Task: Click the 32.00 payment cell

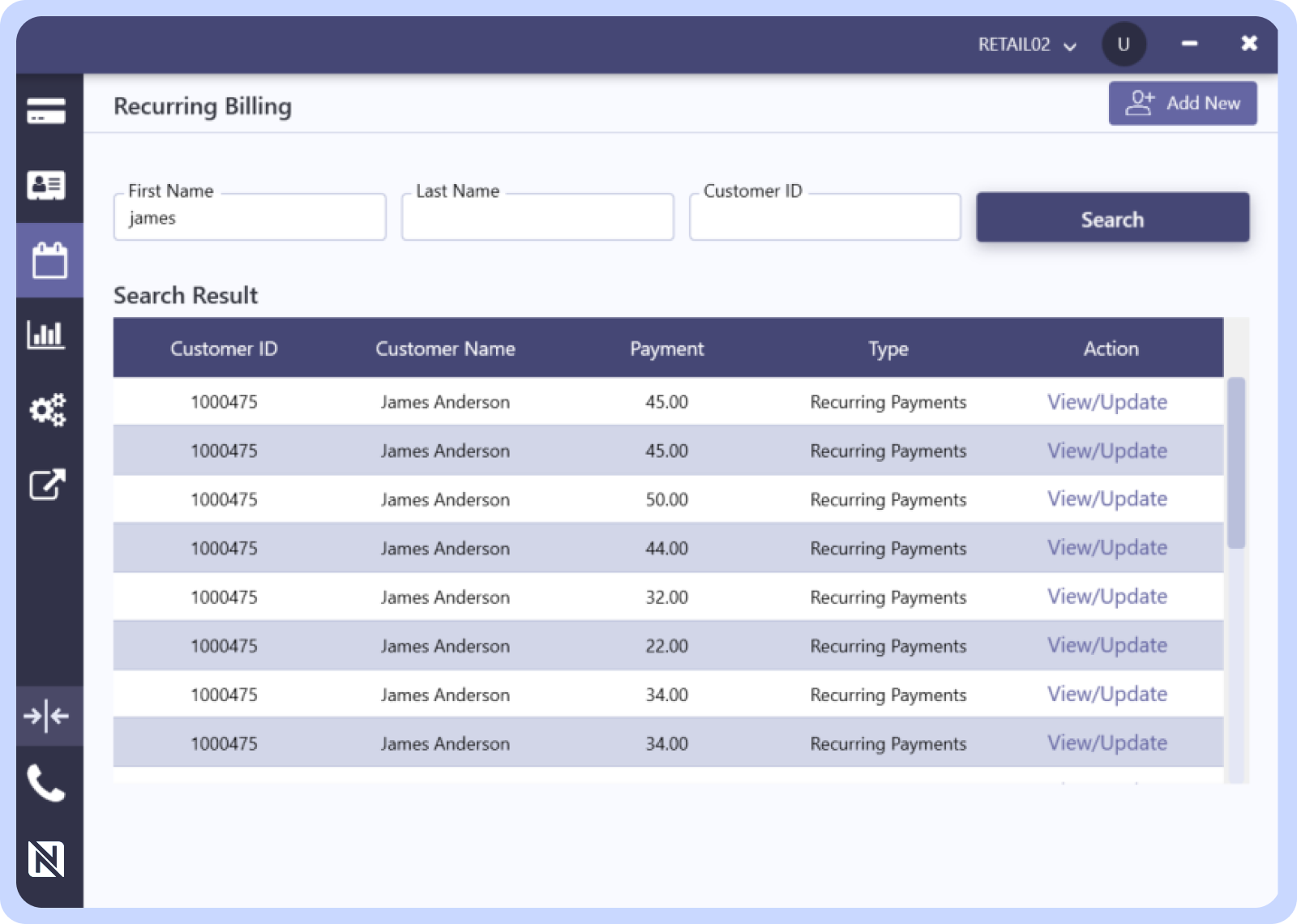Action: tap(666, 597)
